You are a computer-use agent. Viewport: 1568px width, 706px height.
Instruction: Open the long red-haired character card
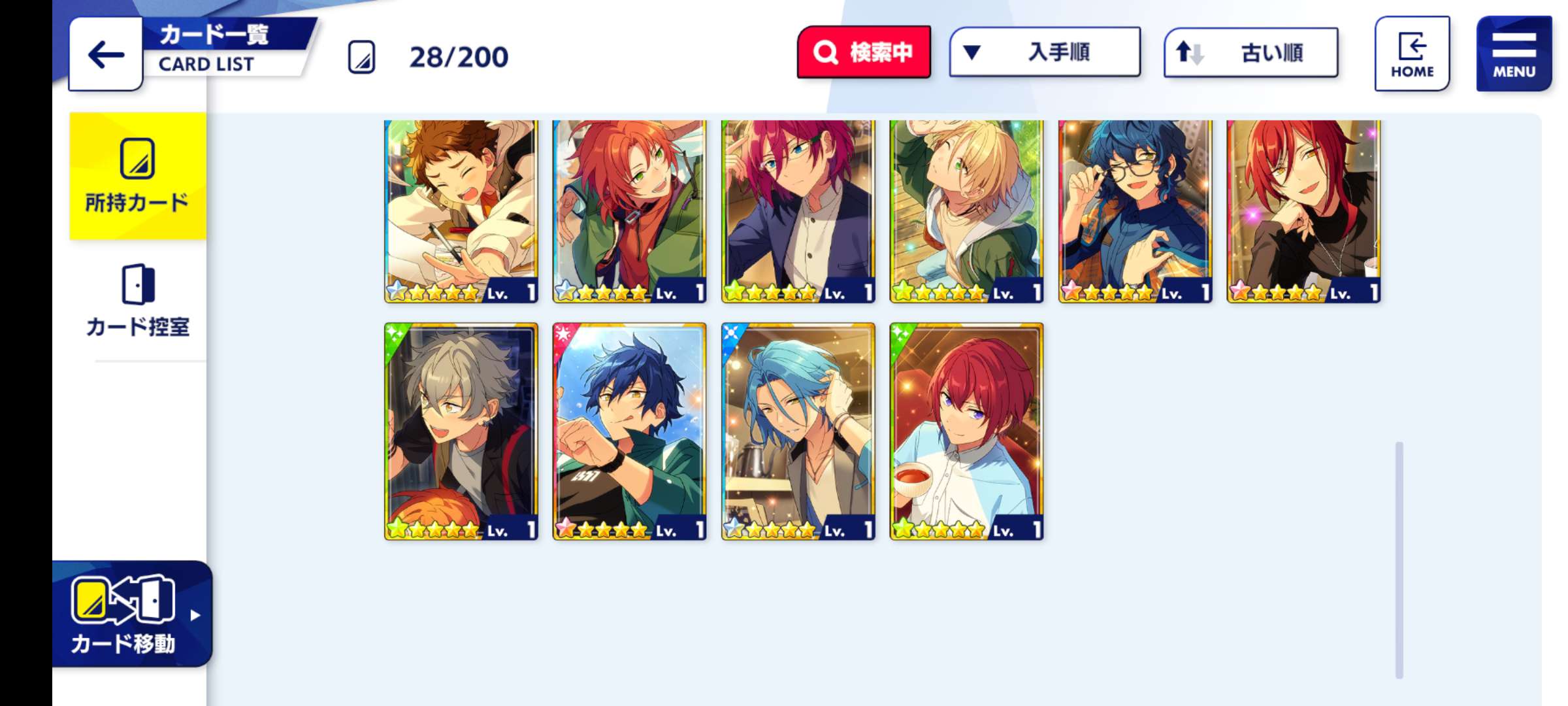(x=1304, y=211)
